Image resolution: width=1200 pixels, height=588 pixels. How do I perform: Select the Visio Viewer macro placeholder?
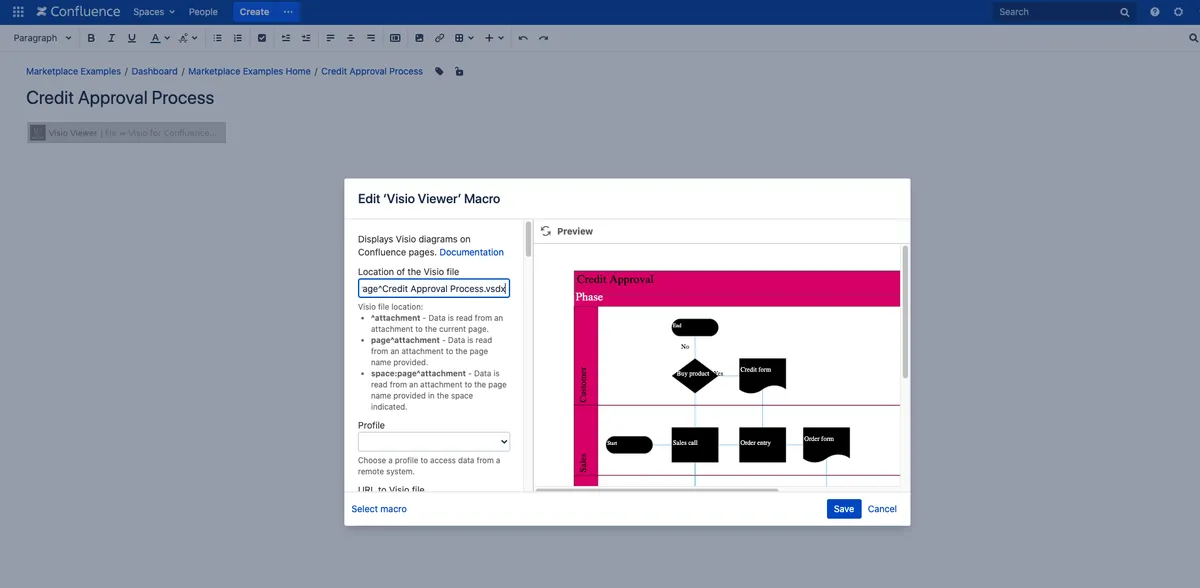point(126,132)
